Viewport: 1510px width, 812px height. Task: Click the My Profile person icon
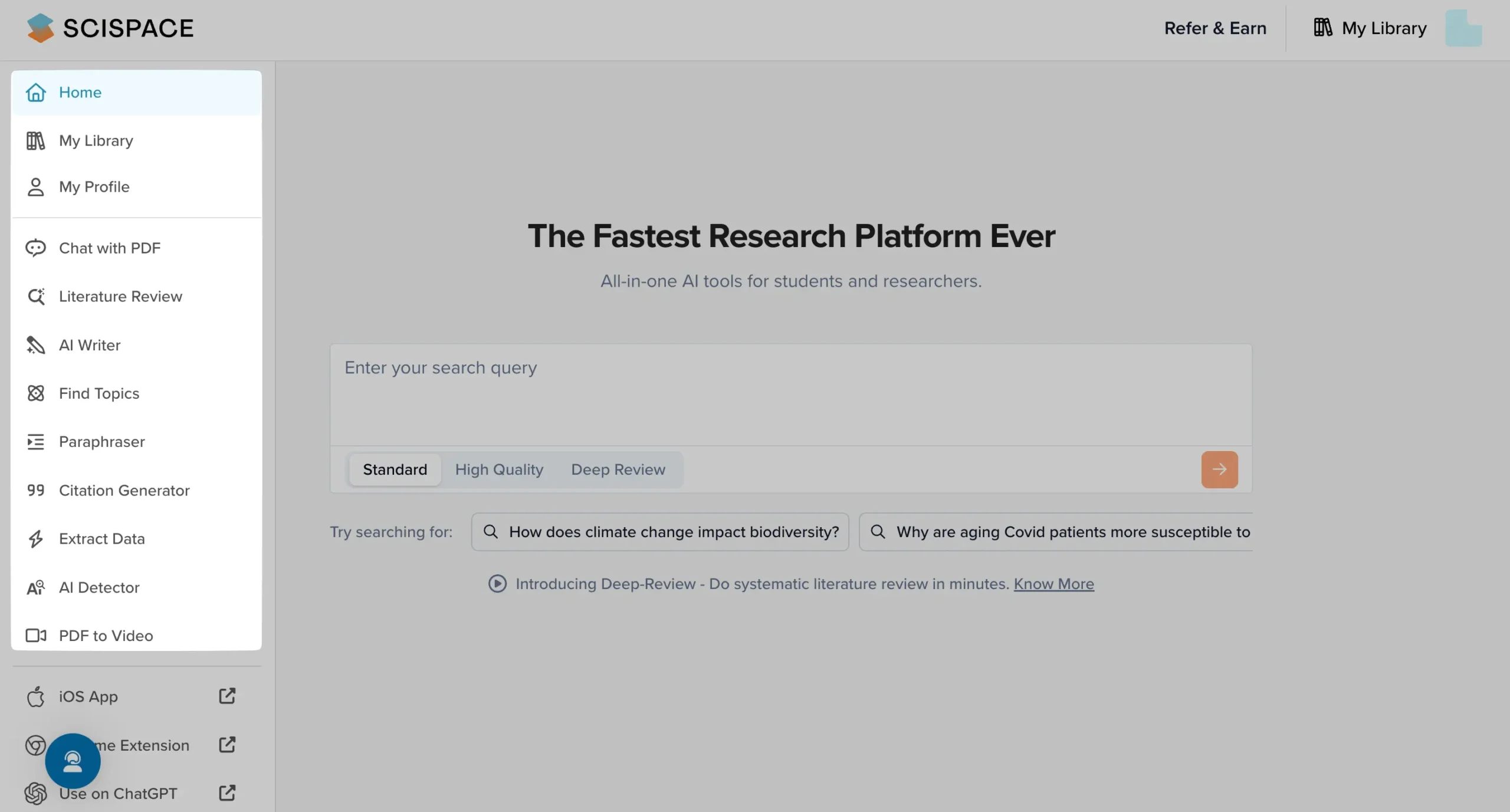pos(36,187)
